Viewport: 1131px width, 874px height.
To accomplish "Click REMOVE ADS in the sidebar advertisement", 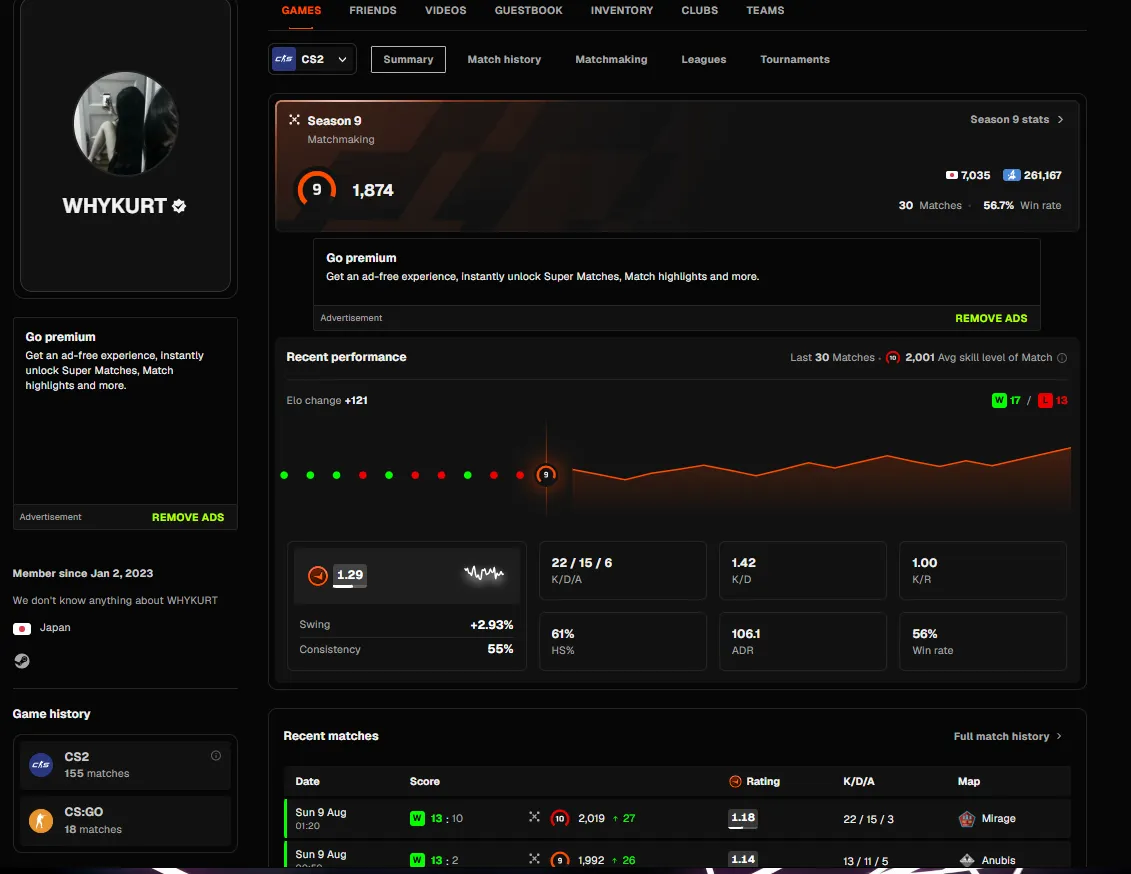I will point(188,517).
